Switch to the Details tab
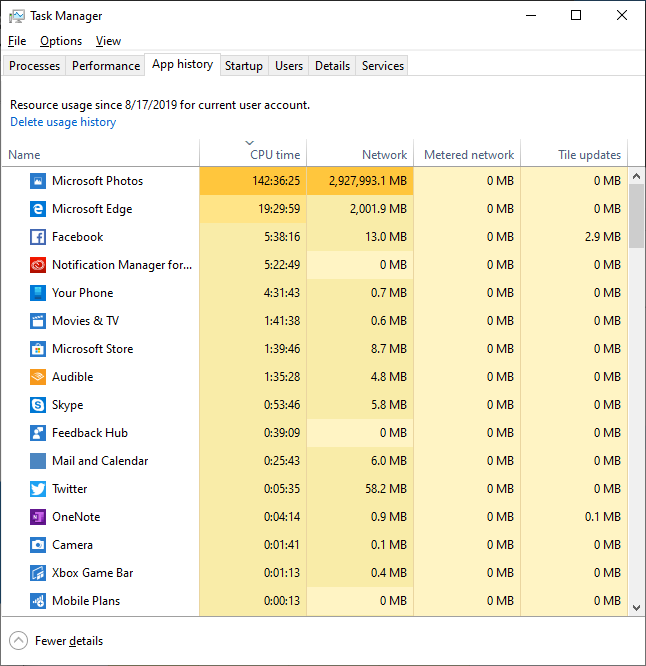646x666 pixels. pos(333,66)
